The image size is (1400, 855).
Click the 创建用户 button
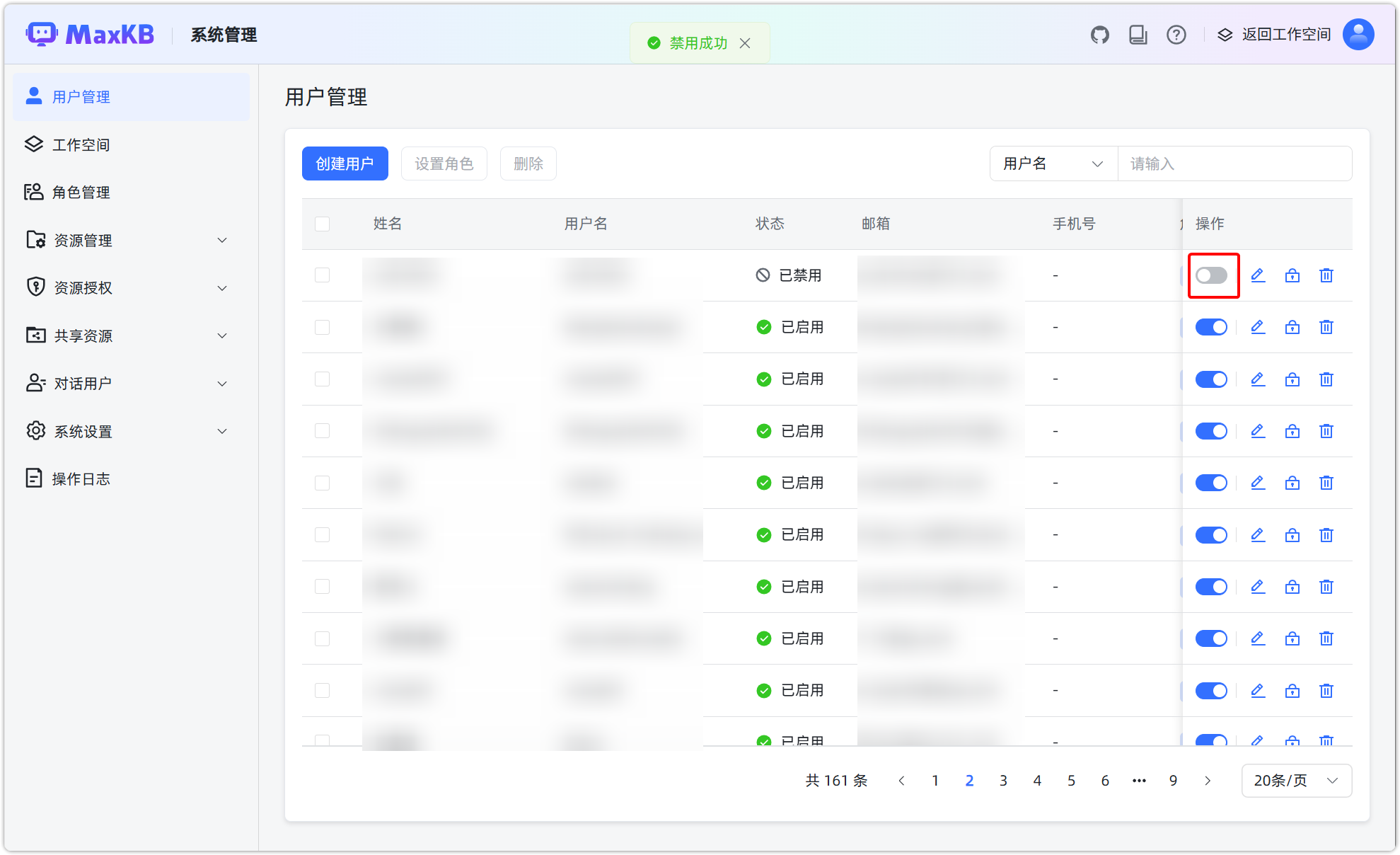(345, 163)
